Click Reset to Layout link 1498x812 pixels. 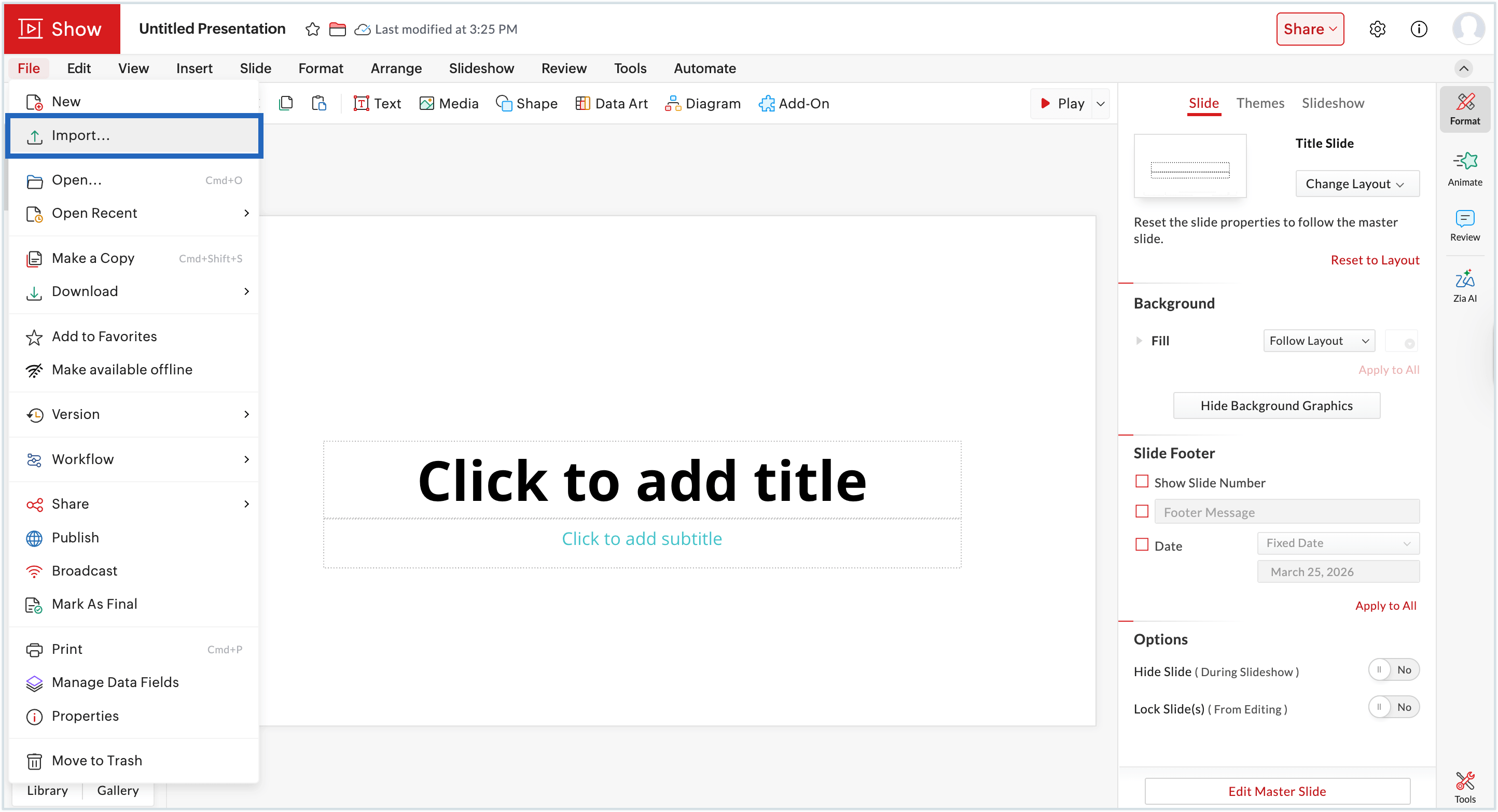point(1375,260)
